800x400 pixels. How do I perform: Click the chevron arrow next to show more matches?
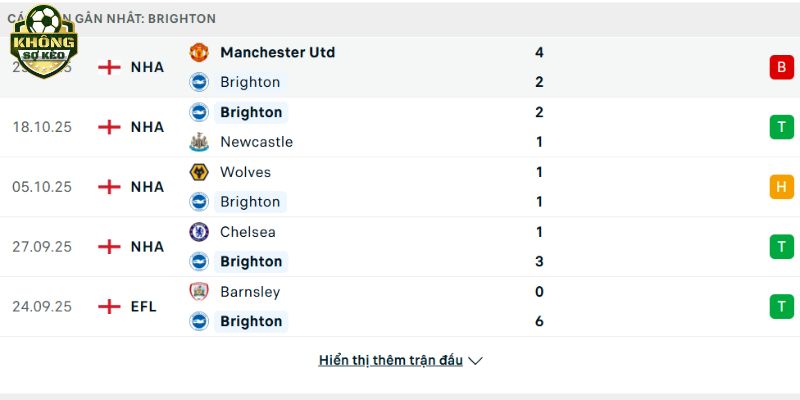(x=476, y=360)
